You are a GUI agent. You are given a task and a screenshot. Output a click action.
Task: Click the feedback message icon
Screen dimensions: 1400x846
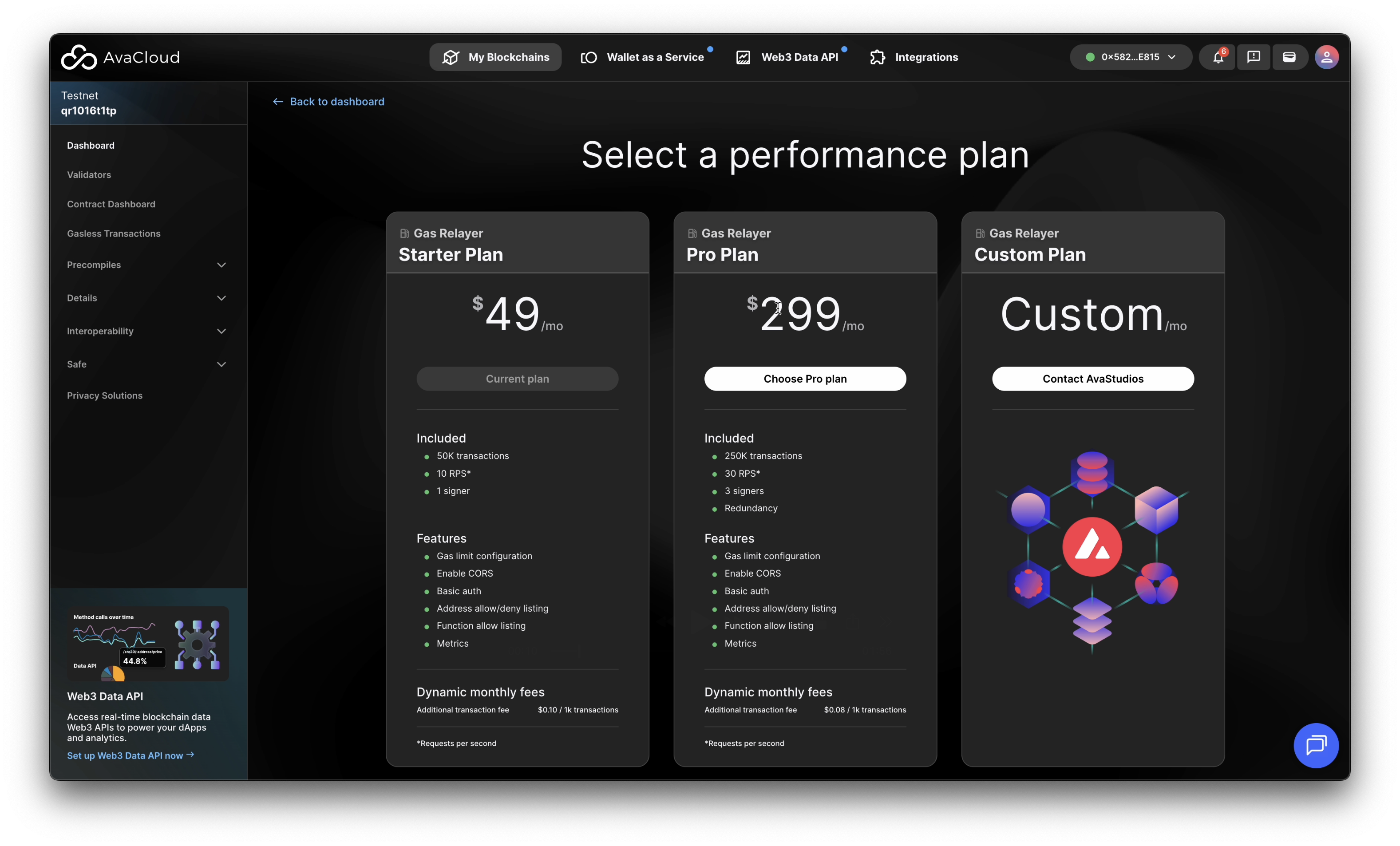click(x=1254, y=57)
